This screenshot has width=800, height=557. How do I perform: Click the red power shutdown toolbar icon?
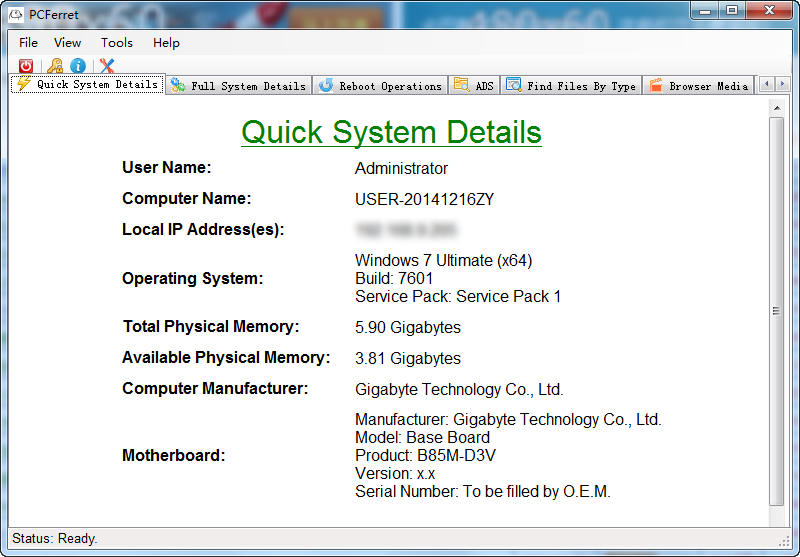(x=26, y=66)
